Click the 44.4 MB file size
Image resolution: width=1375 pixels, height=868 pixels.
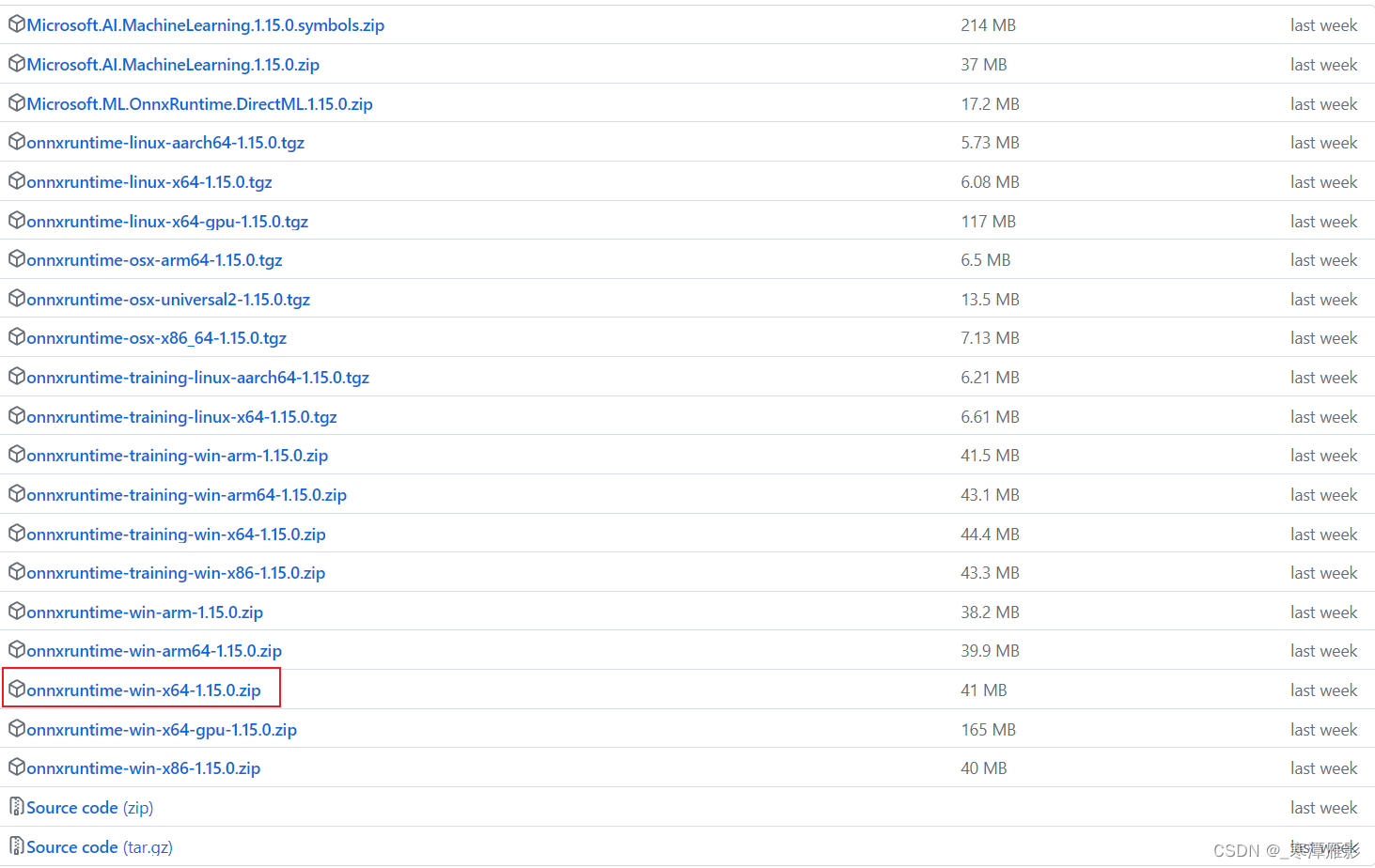point(990,535)
